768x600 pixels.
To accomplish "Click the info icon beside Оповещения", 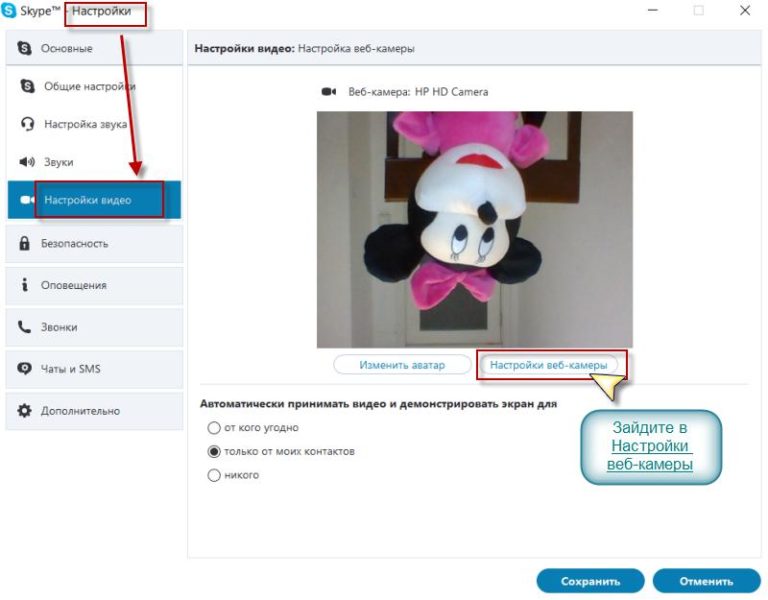I will (24, 285).
